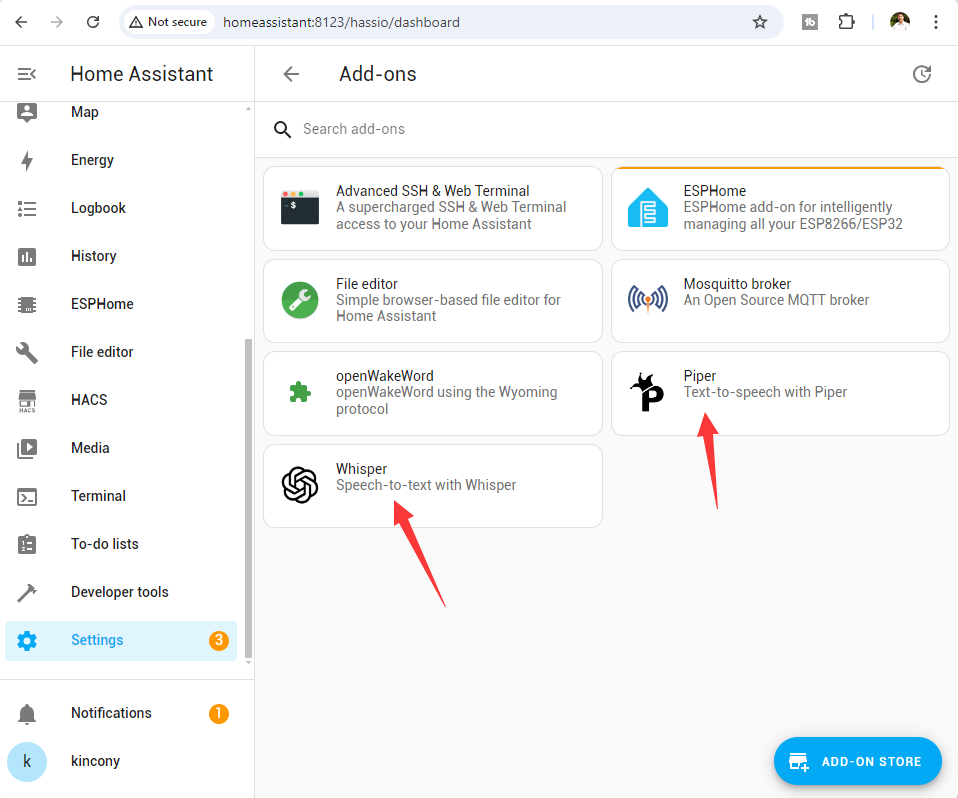958x798 pixels.
Task: Open the Mosquitto broker add-on icon
Action: [647, 300]
